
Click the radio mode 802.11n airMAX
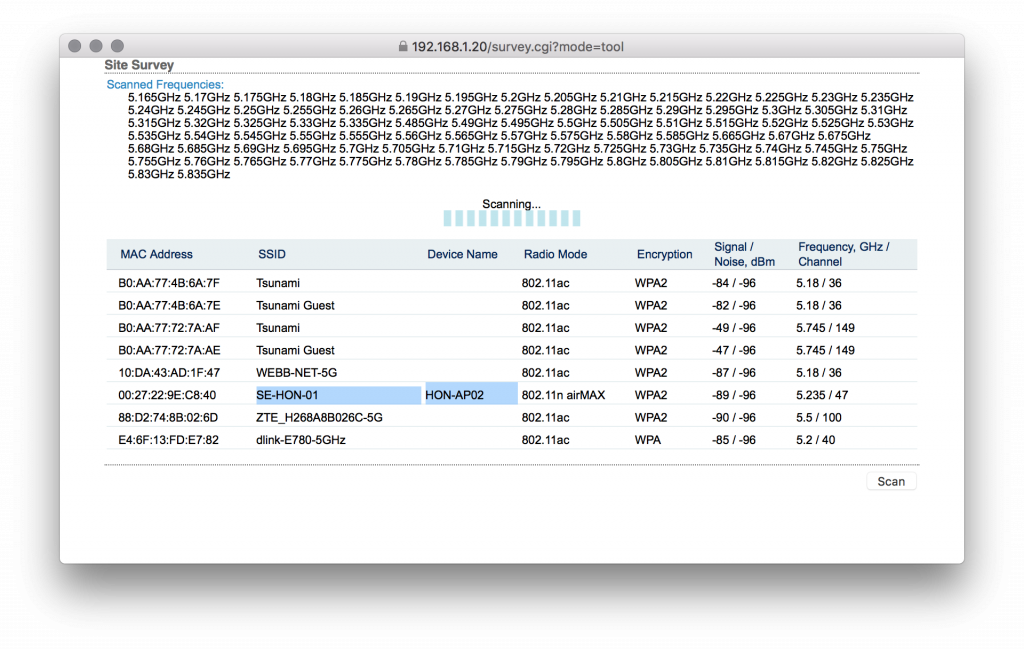pyautogui.click(x=563, y=395)
